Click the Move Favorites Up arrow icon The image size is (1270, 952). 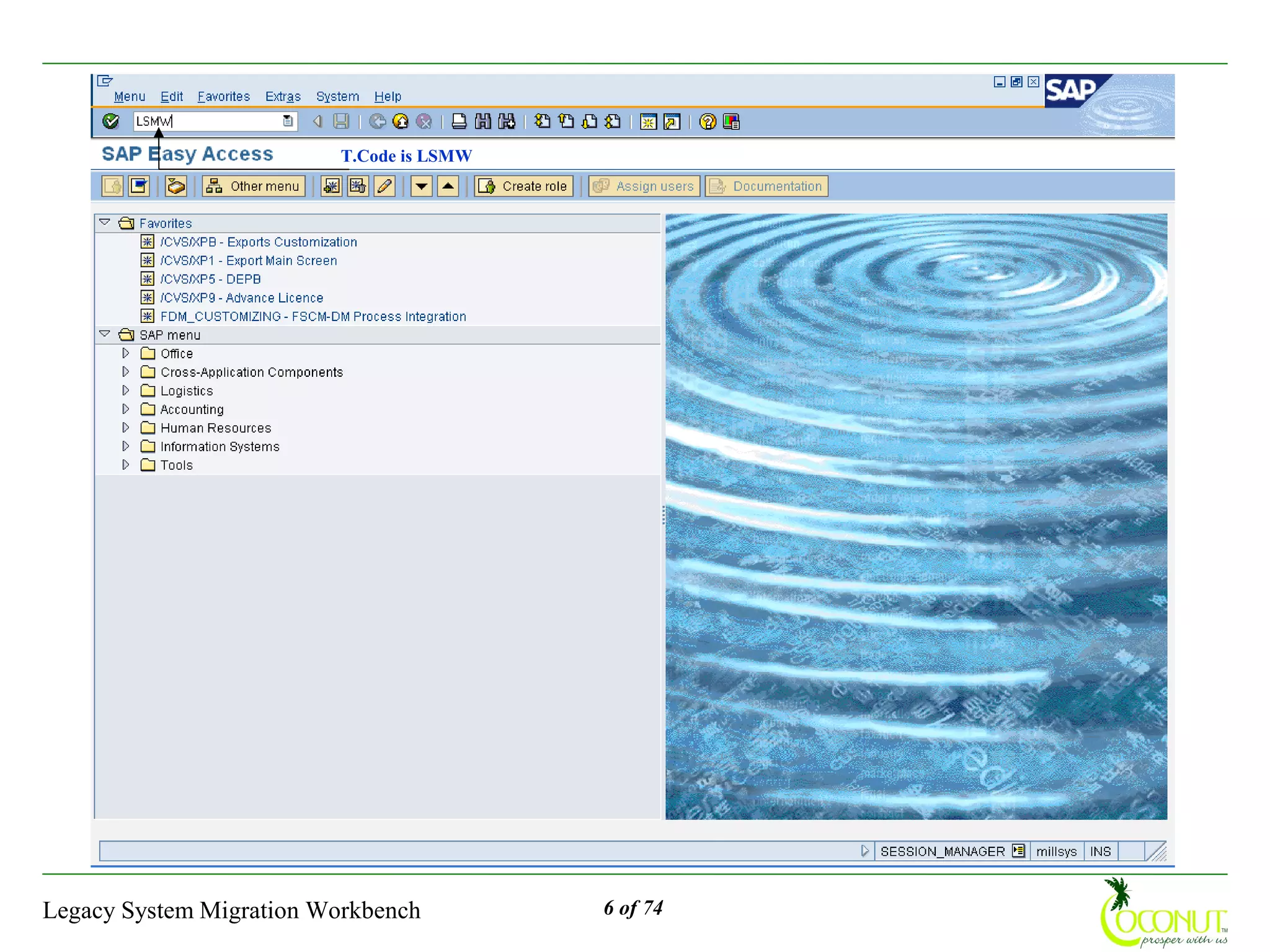click(448, 186)
